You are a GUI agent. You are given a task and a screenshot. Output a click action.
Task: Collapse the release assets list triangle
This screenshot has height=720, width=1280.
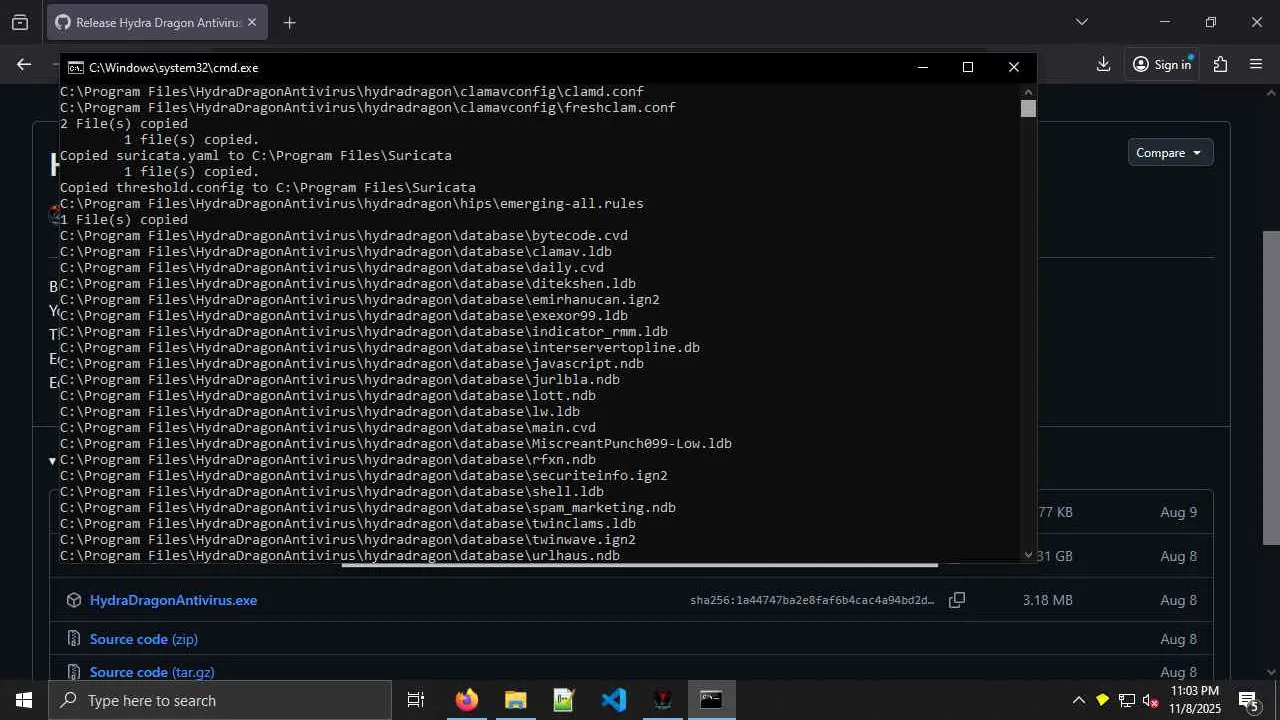point(52,461)
